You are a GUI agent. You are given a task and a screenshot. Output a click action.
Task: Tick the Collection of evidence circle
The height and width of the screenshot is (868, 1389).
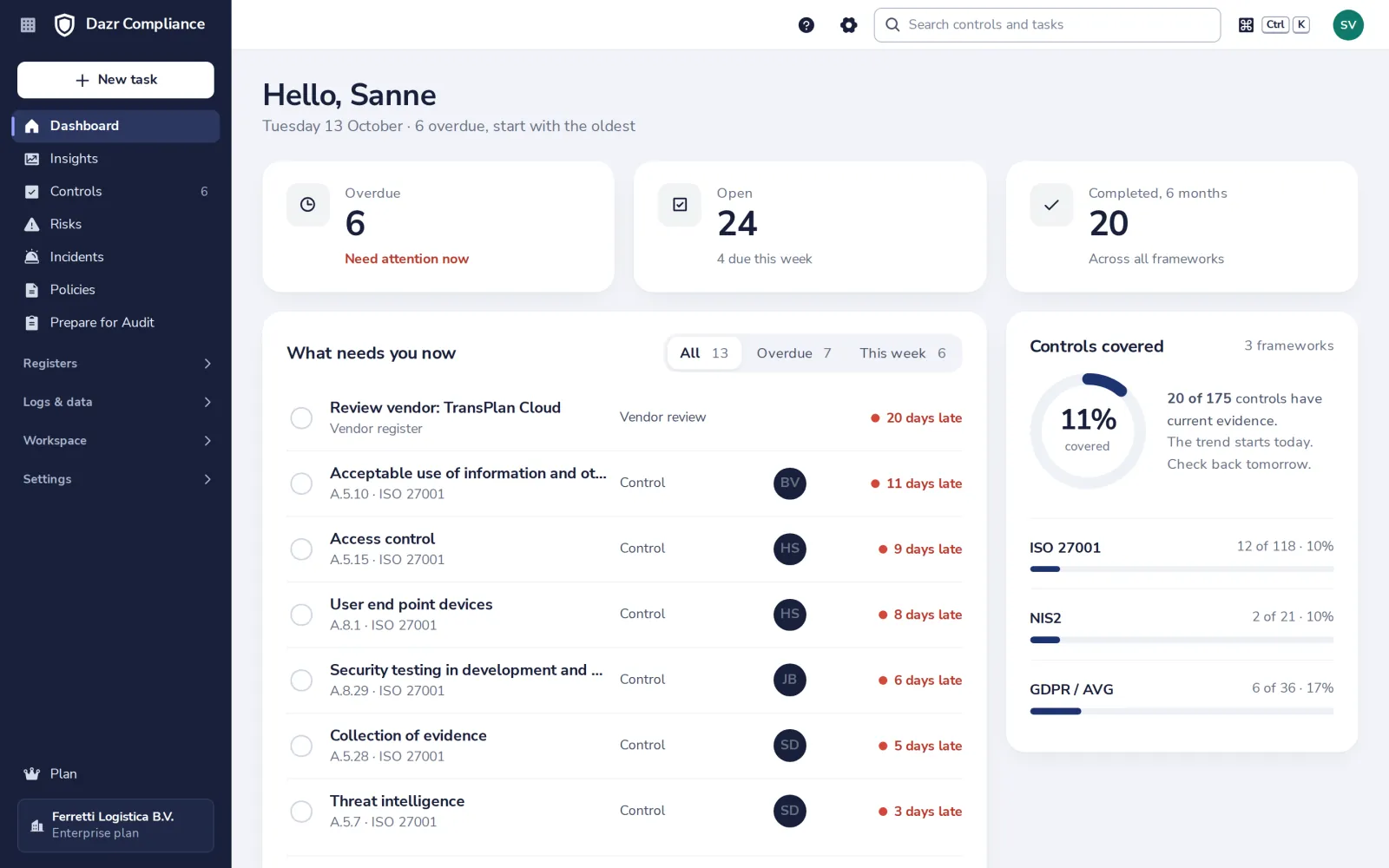301,746
